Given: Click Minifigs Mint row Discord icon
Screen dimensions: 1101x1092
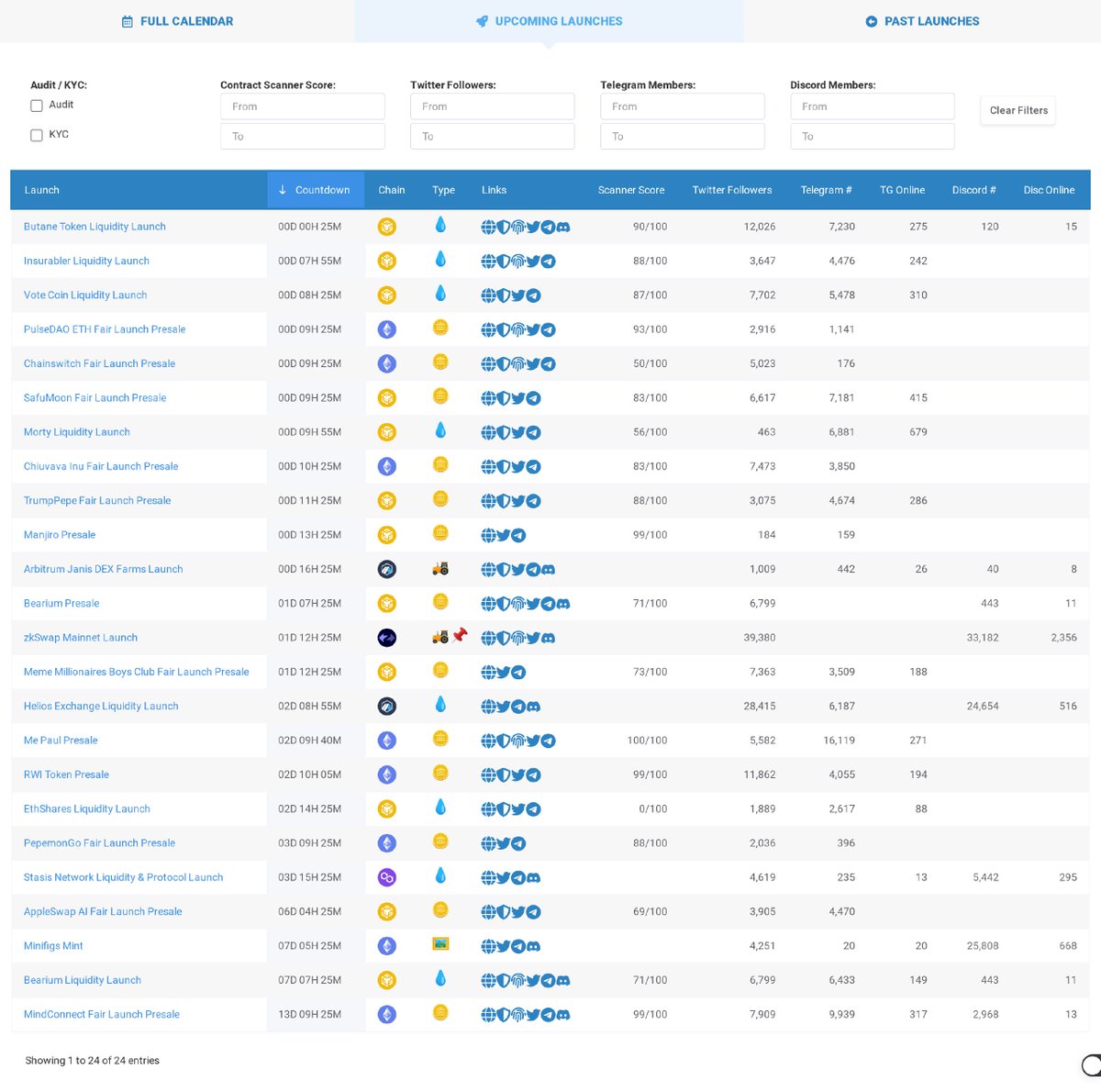Looking at the screenshot, I should (x=533, y=946).
